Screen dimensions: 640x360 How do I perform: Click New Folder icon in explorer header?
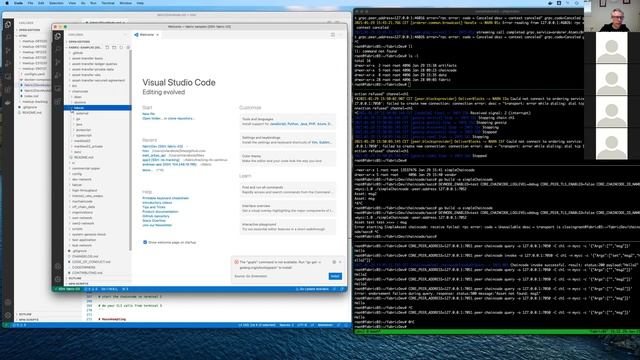114,47
